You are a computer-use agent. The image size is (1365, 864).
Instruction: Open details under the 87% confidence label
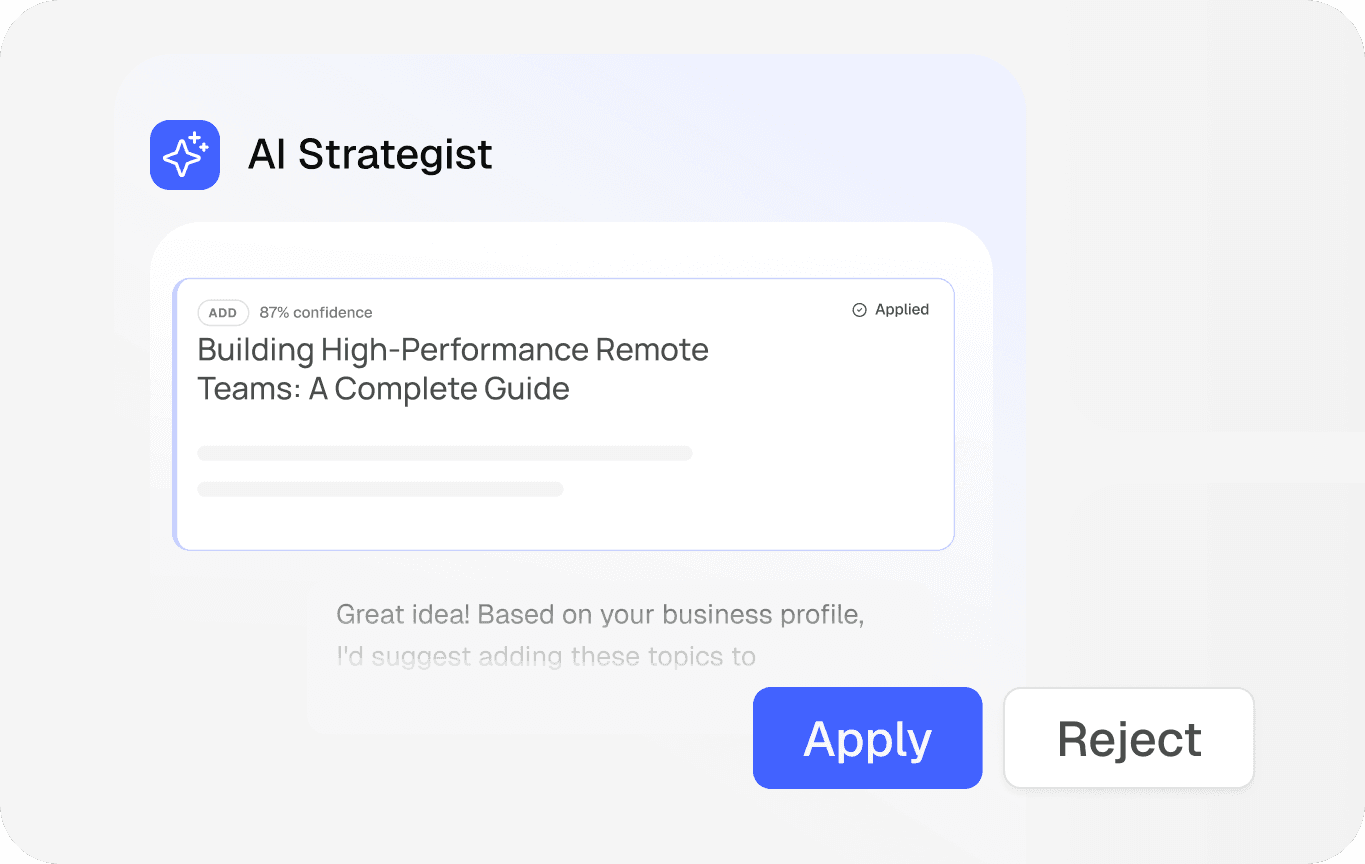[x=316, y=312]
